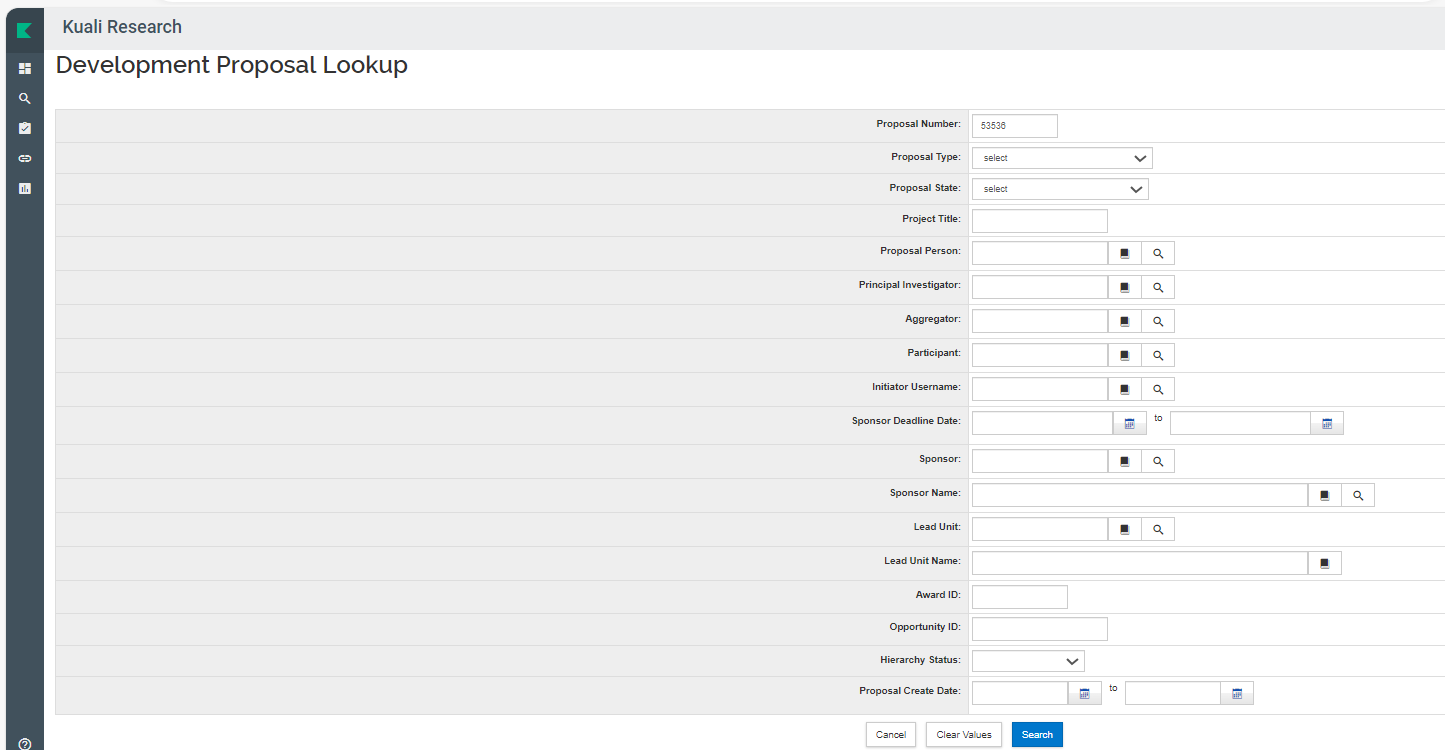Open the search icon in the left sidebar
This screenshot has height=750, width=1445.
(x=25, y=98)
